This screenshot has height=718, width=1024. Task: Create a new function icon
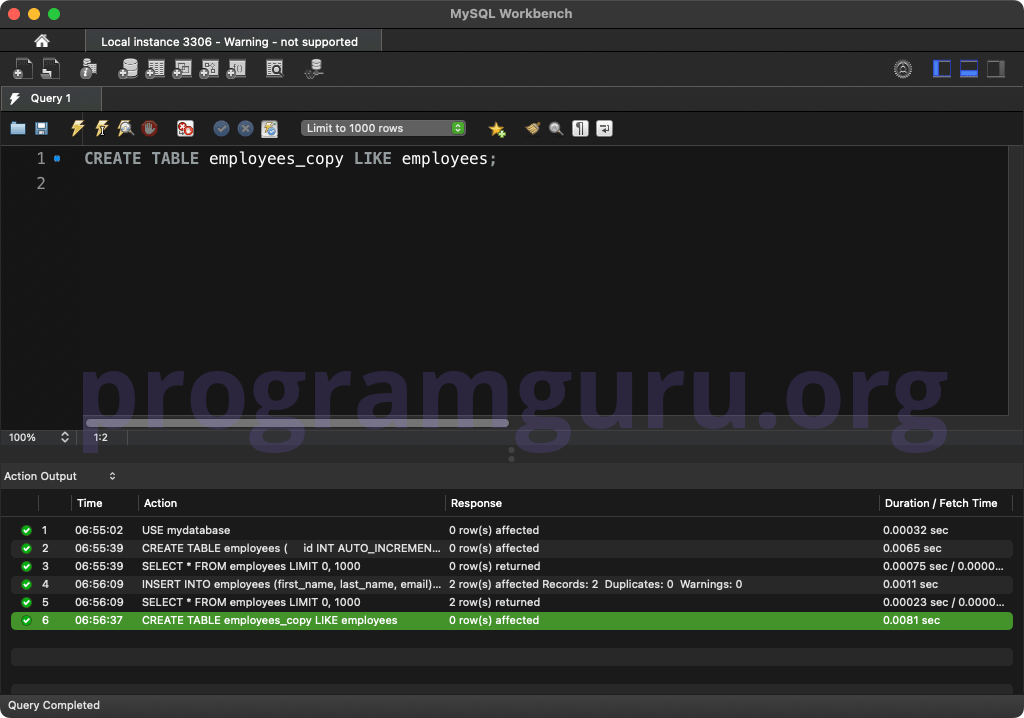[x=236, y=69]
